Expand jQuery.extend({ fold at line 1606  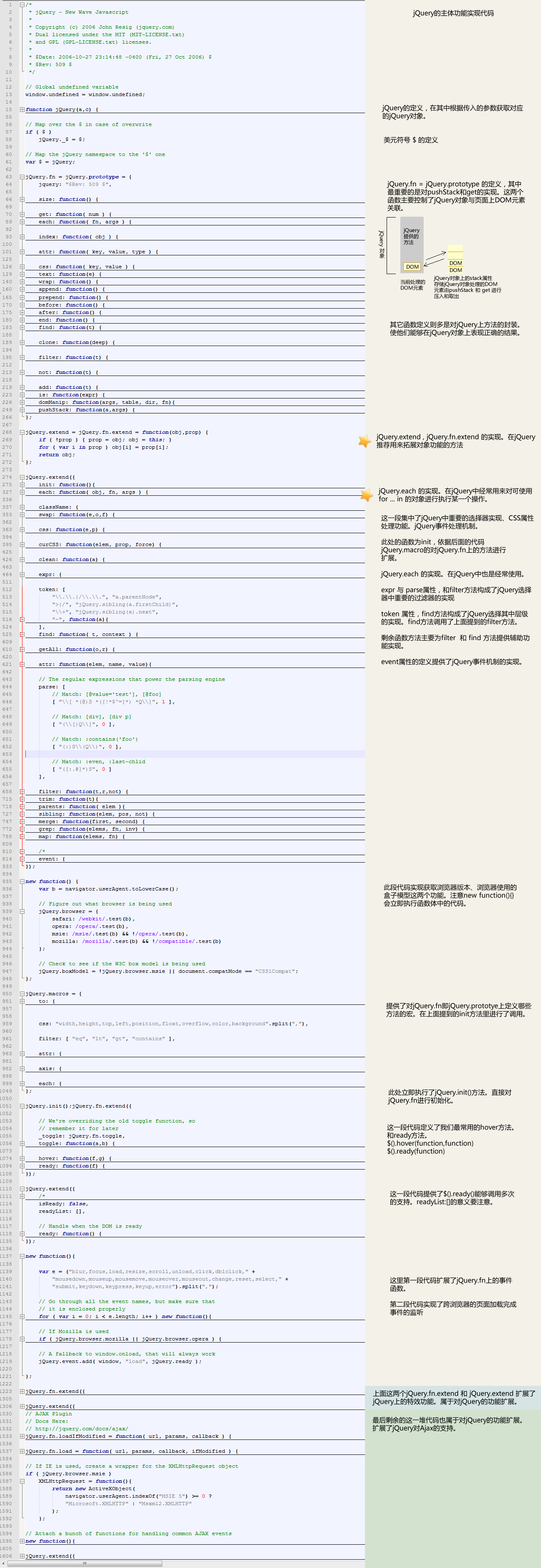point(22,1556)
